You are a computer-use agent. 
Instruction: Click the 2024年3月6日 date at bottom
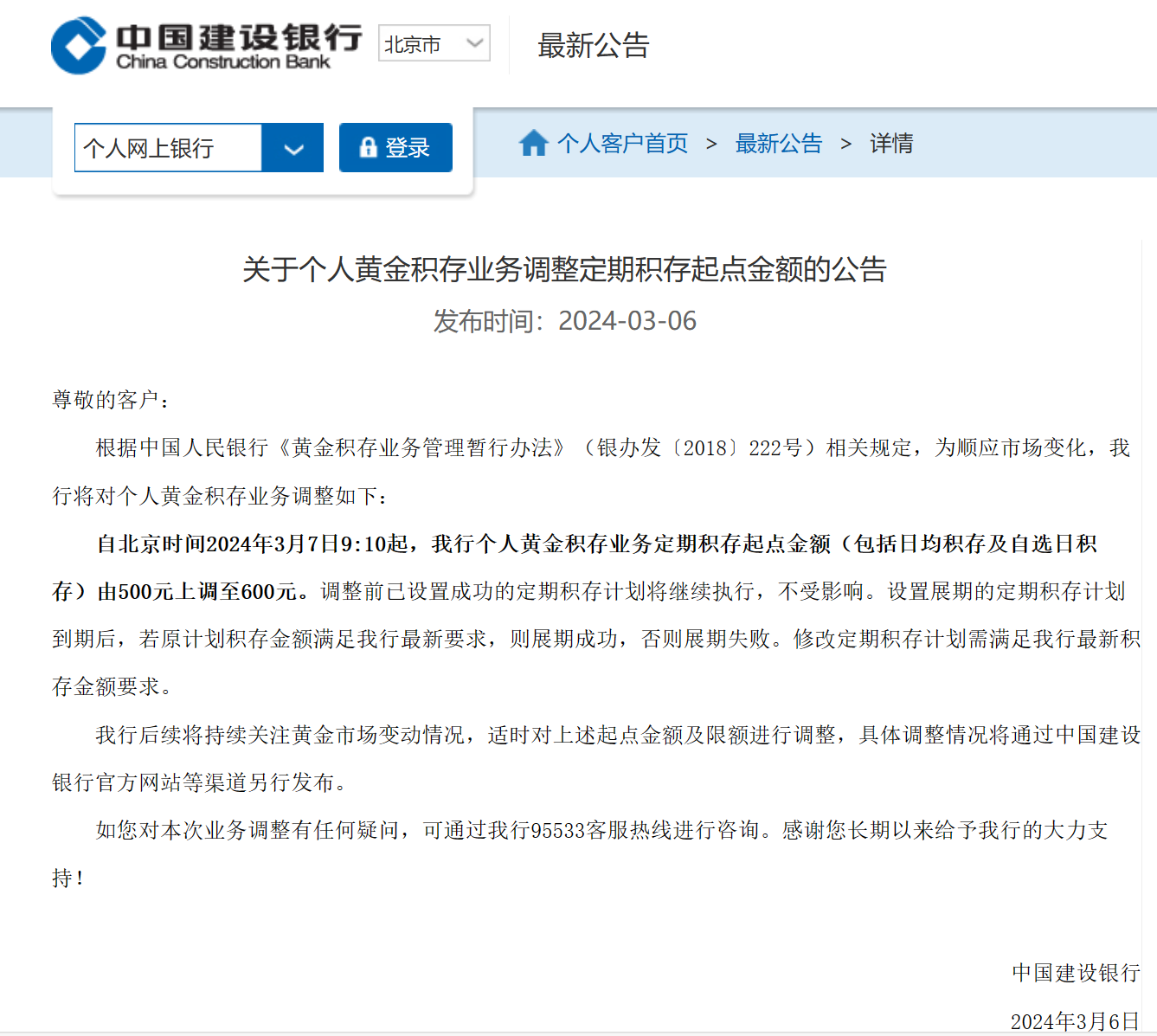point(1076,1022)
